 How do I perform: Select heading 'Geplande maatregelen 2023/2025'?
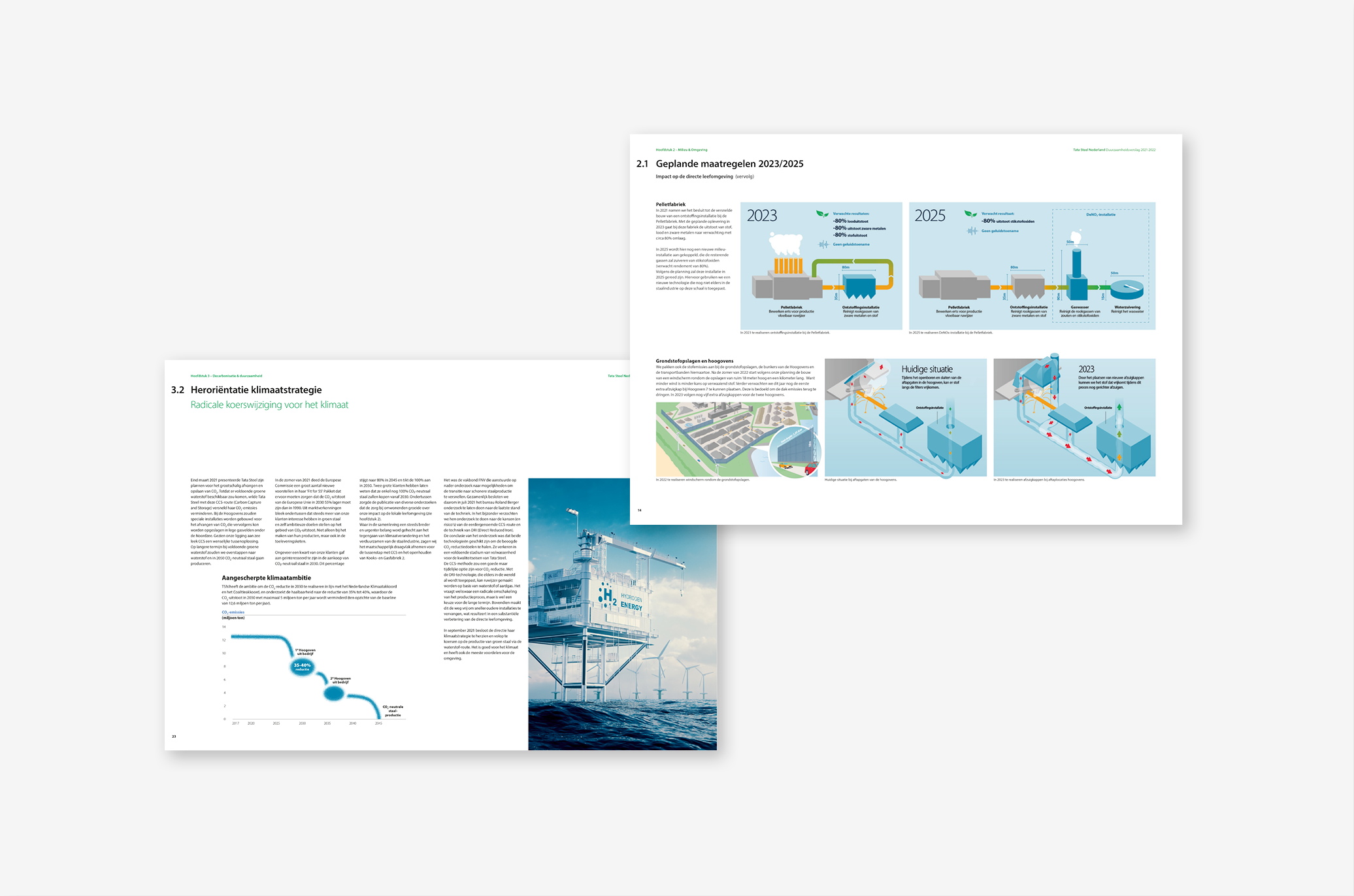pos(729,164)
